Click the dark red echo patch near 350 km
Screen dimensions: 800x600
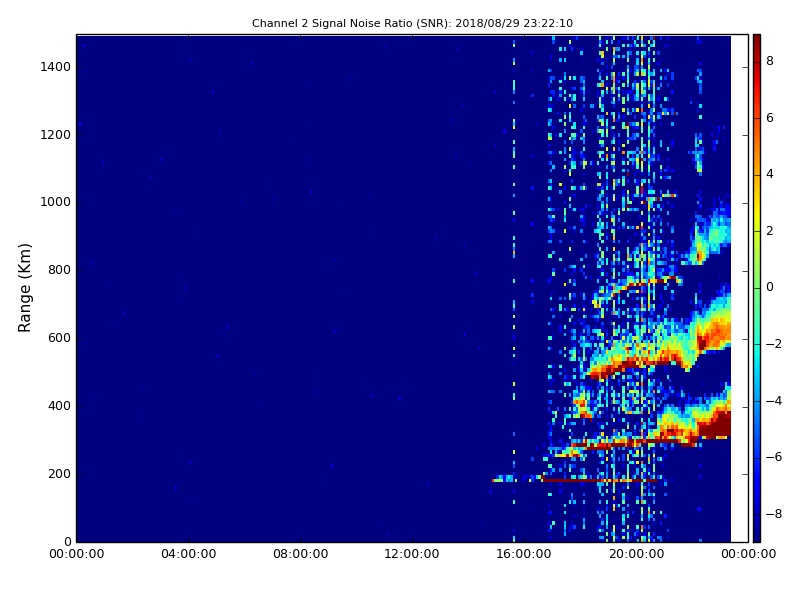tap(714, 423)
